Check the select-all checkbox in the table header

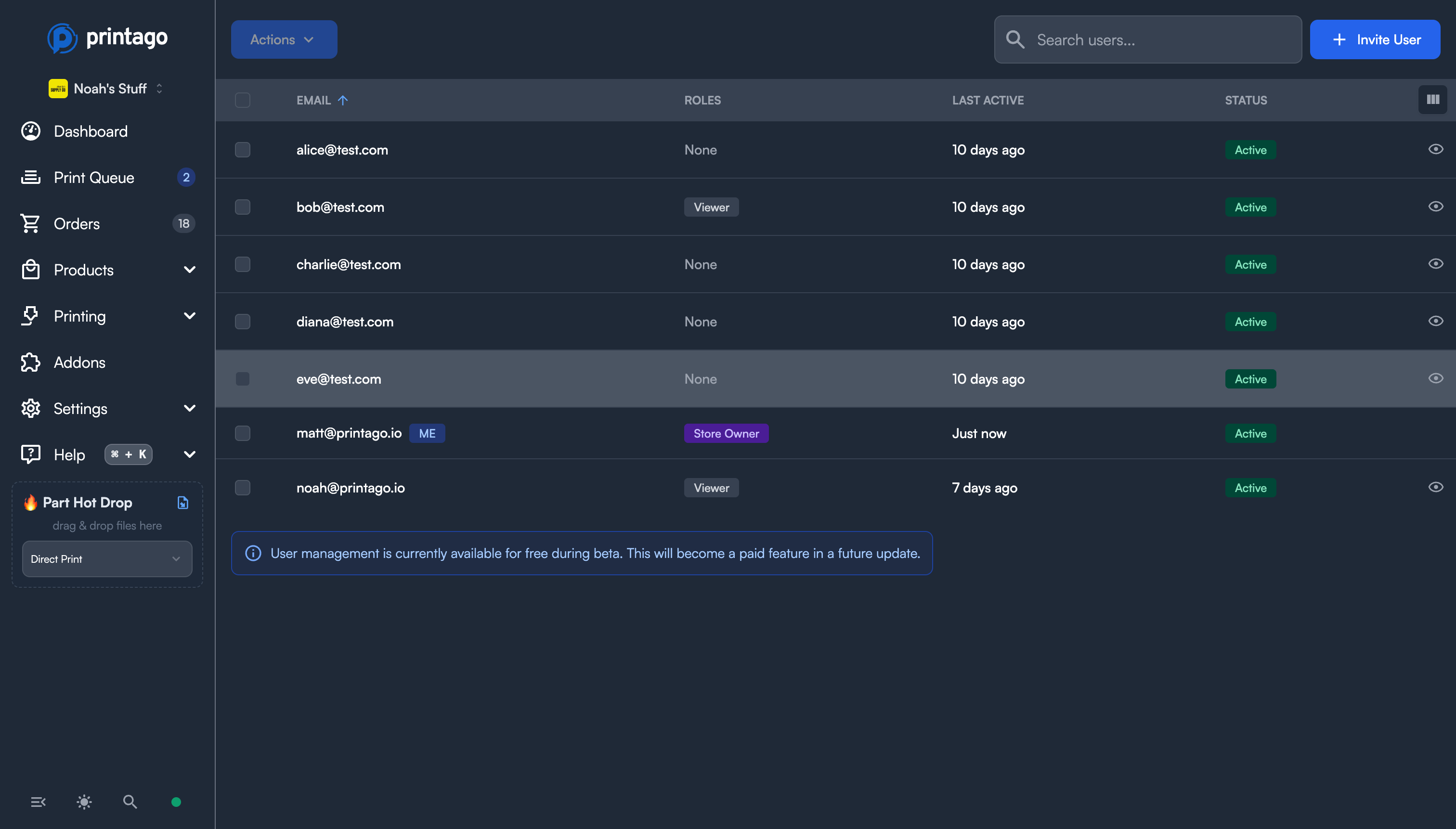243,100
